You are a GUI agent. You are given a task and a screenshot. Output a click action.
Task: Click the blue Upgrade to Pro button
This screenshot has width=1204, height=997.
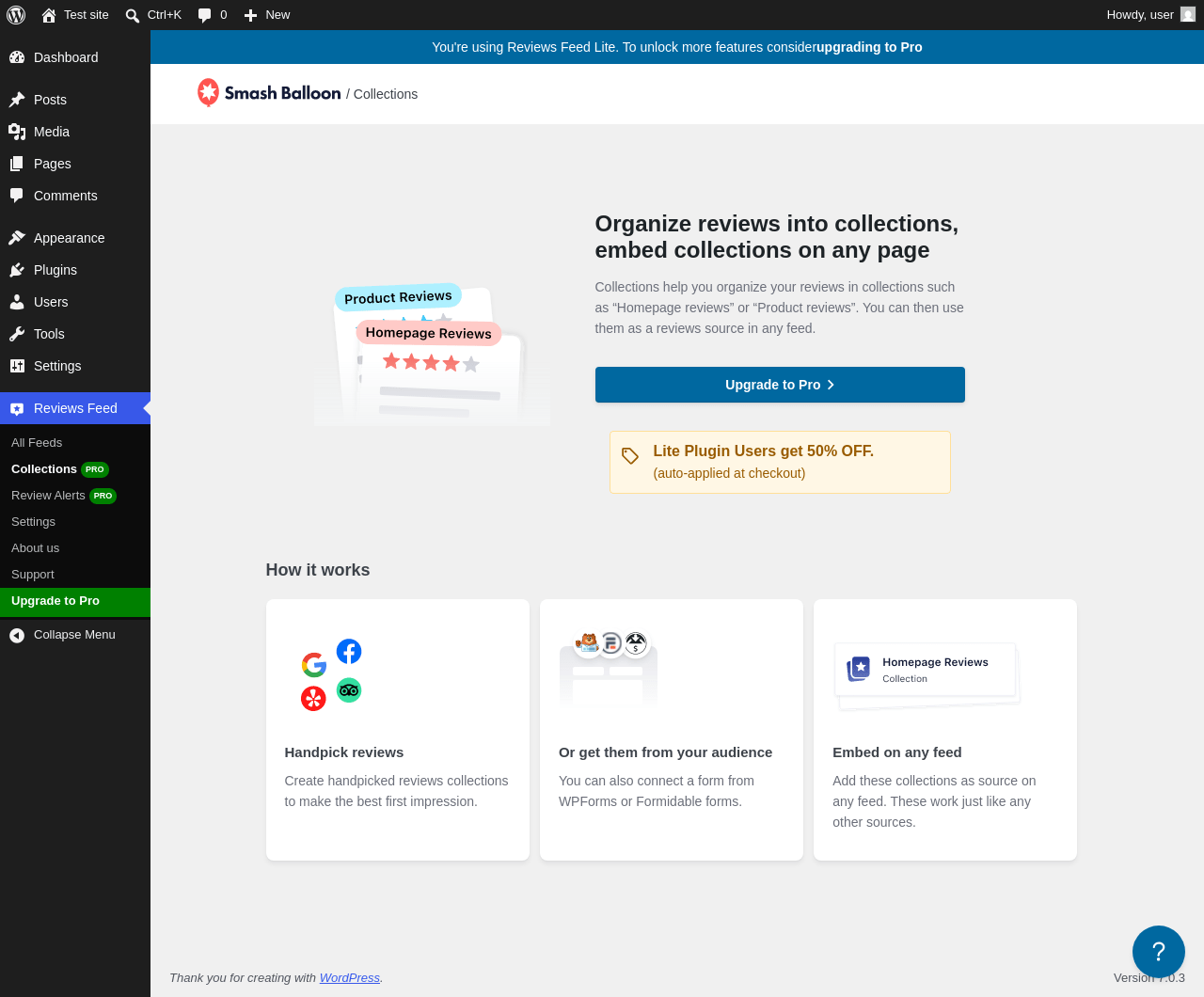(780, 385)
